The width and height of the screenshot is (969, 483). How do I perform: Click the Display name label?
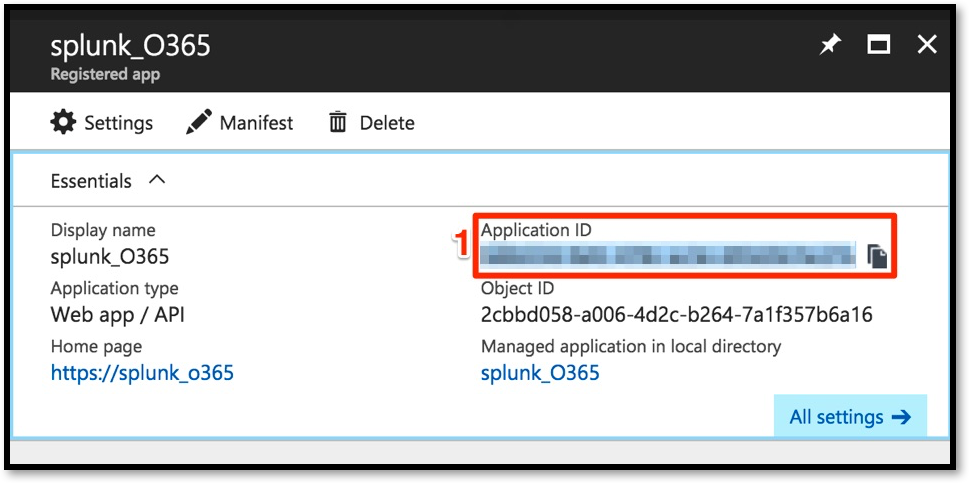coord(103,230)
